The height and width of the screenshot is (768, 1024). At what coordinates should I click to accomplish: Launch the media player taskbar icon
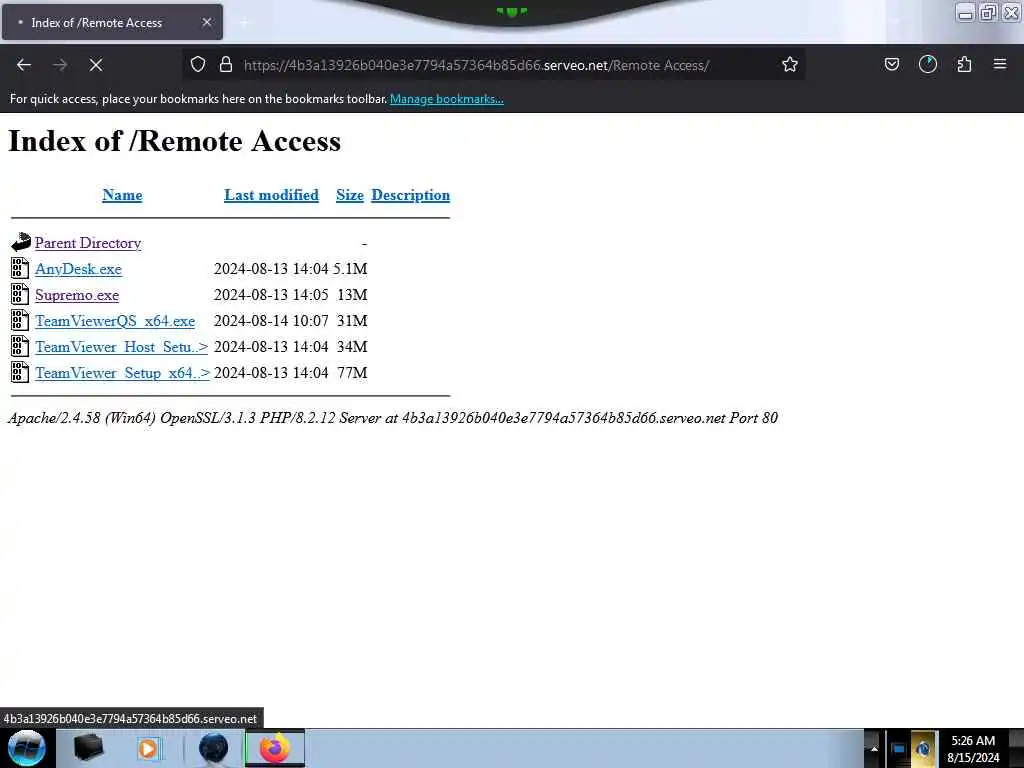(x=148, y=748)
